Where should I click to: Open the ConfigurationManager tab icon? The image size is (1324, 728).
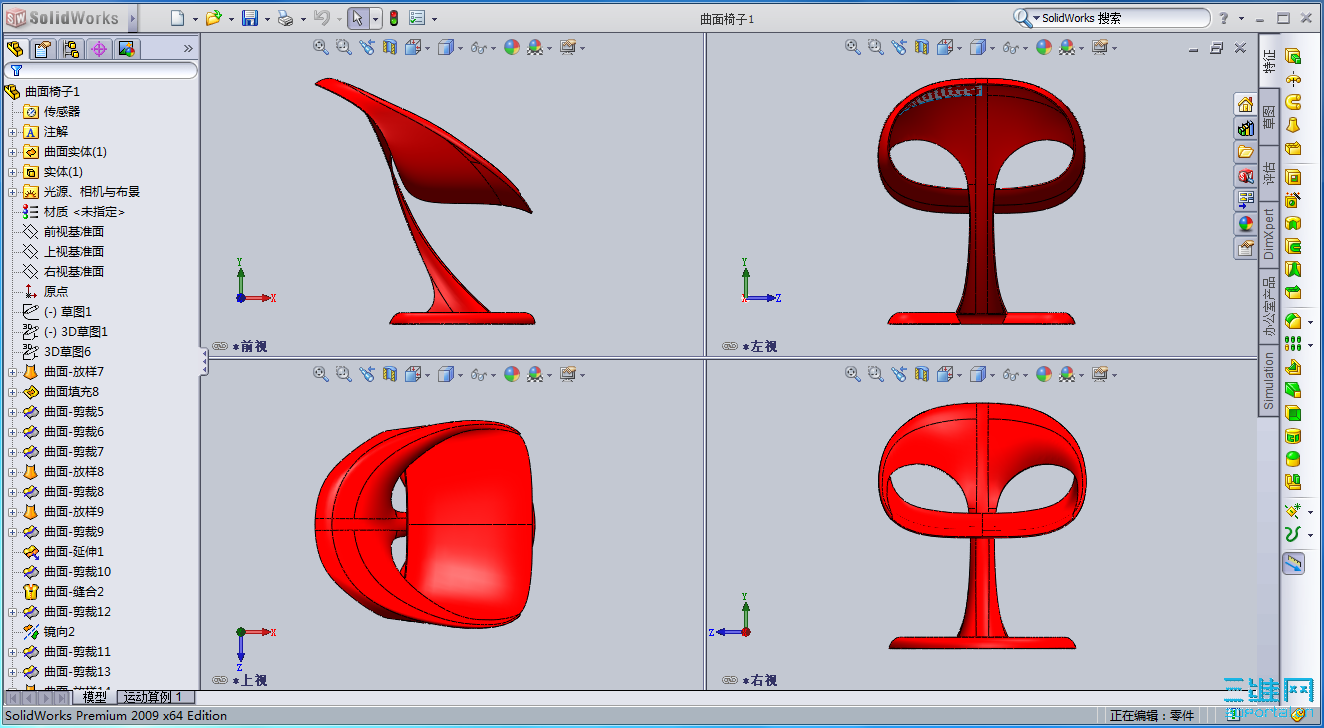(x=71, y=49)
